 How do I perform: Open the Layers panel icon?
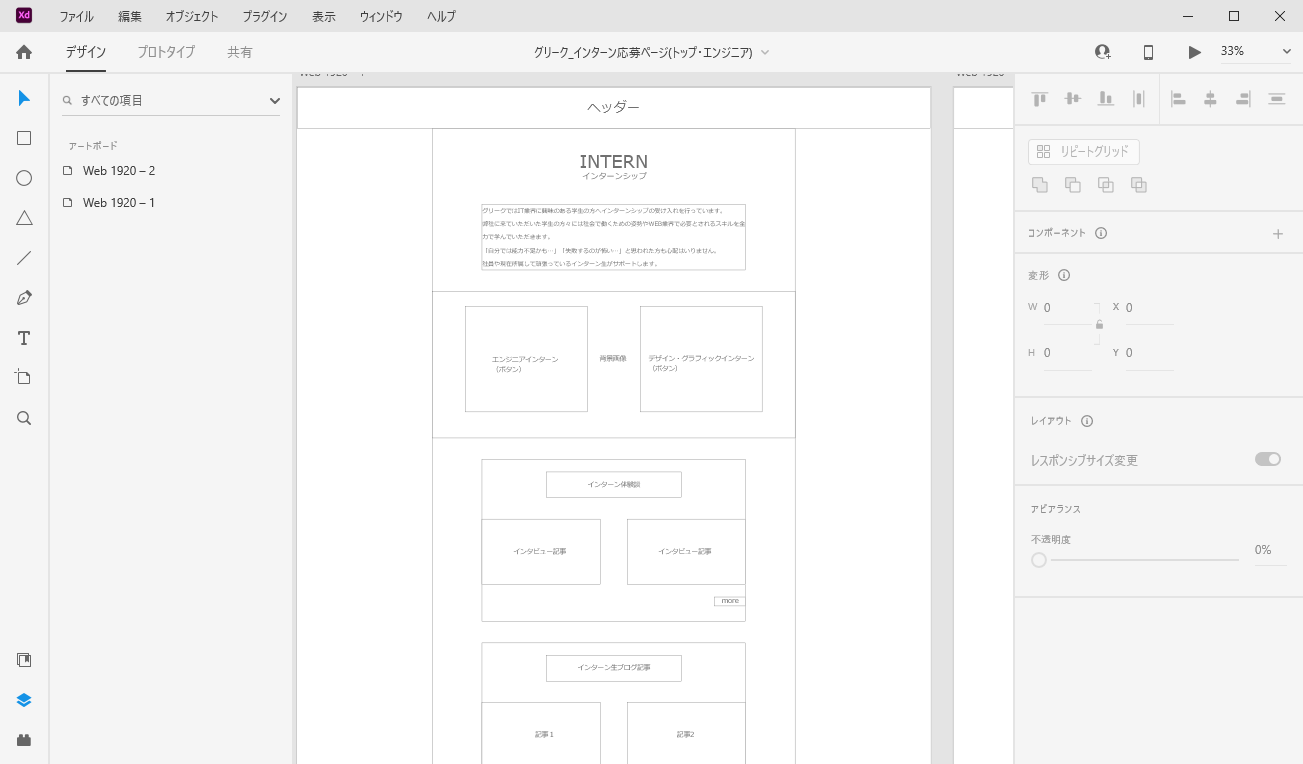[24, 700]
